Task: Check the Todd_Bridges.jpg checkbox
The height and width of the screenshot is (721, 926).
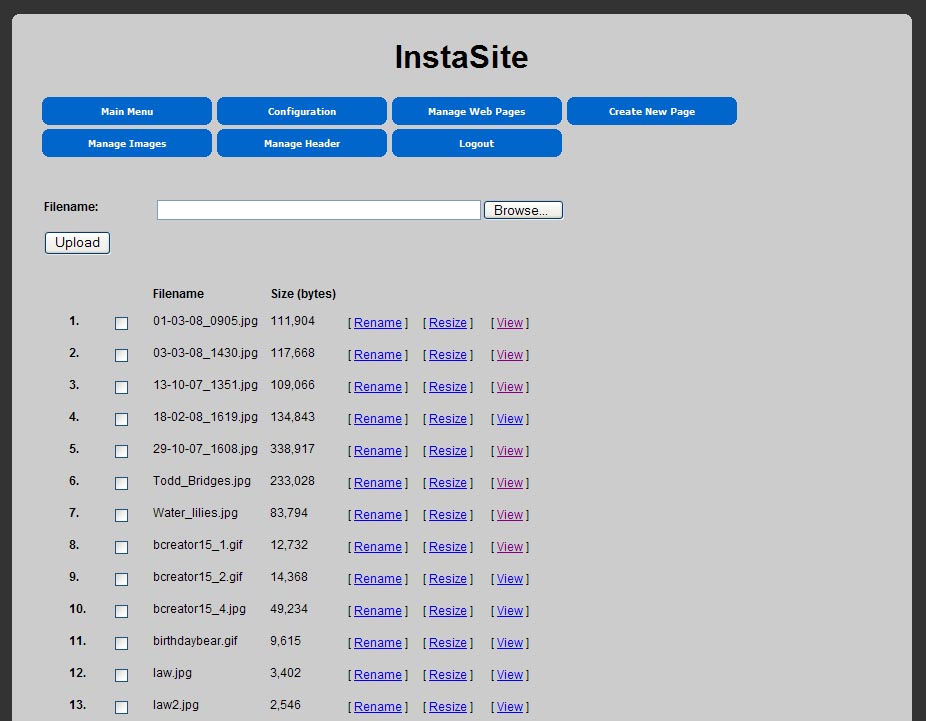Action: pos(121,483)
